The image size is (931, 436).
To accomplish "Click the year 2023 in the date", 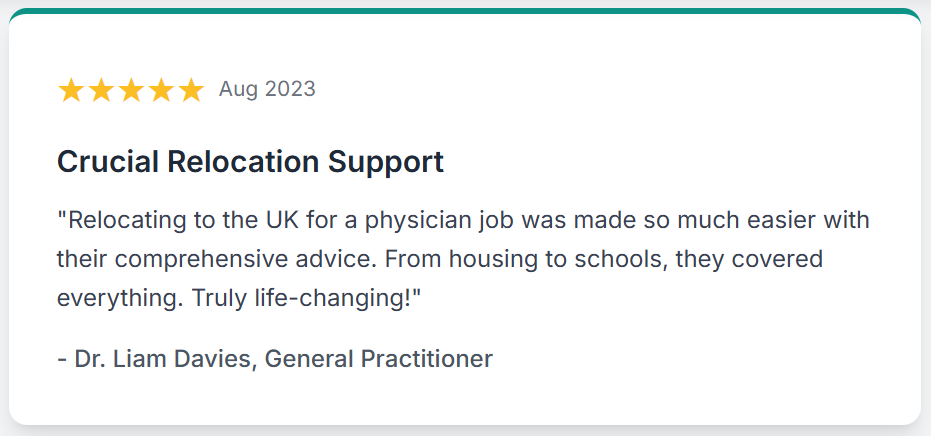I will [290, 89].
